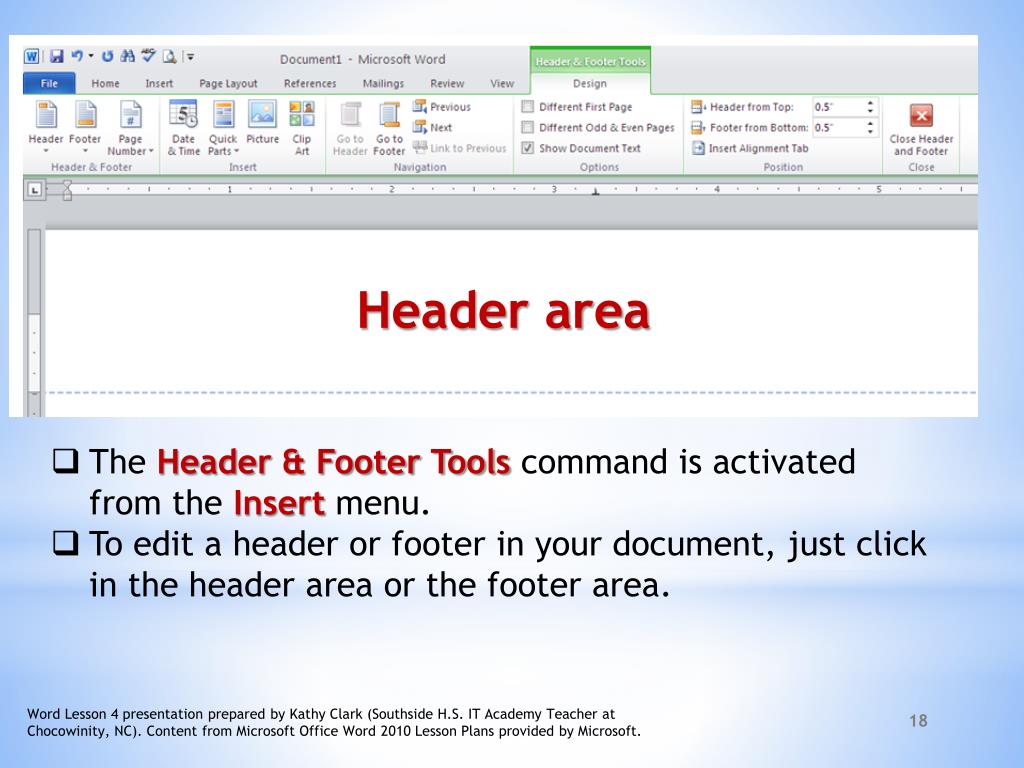Go to Next section

(432, 127)
